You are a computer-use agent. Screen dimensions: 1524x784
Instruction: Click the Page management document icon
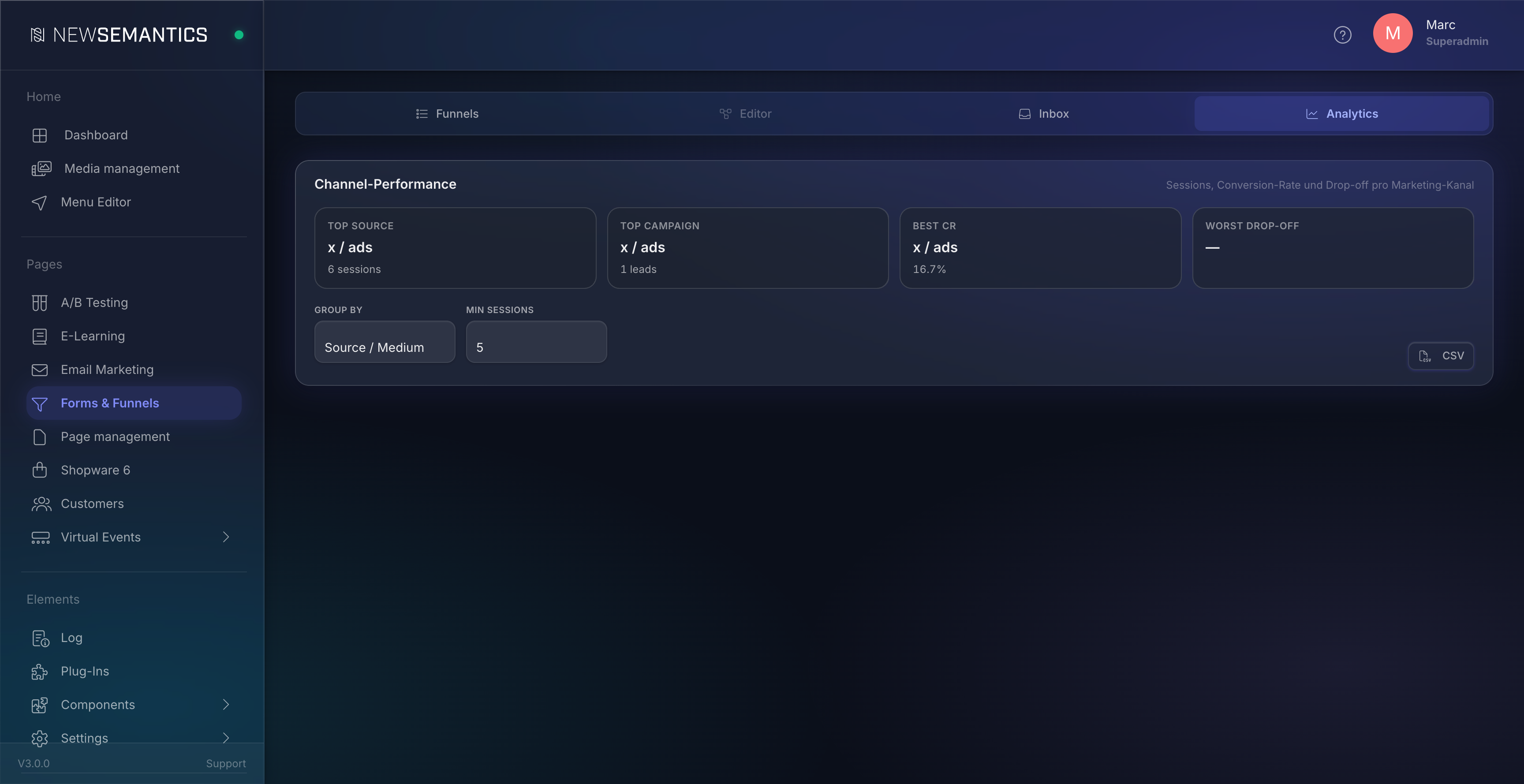tap(40, 437)
